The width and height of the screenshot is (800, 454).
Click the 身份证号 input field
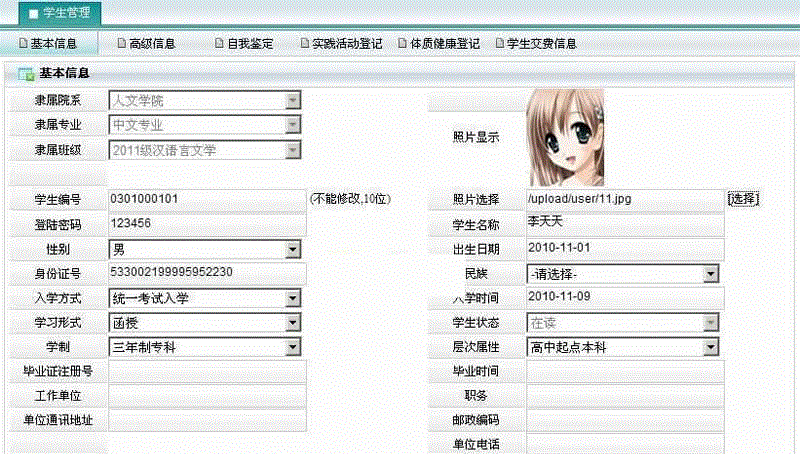pyautogui.click(x=205, y=273)
